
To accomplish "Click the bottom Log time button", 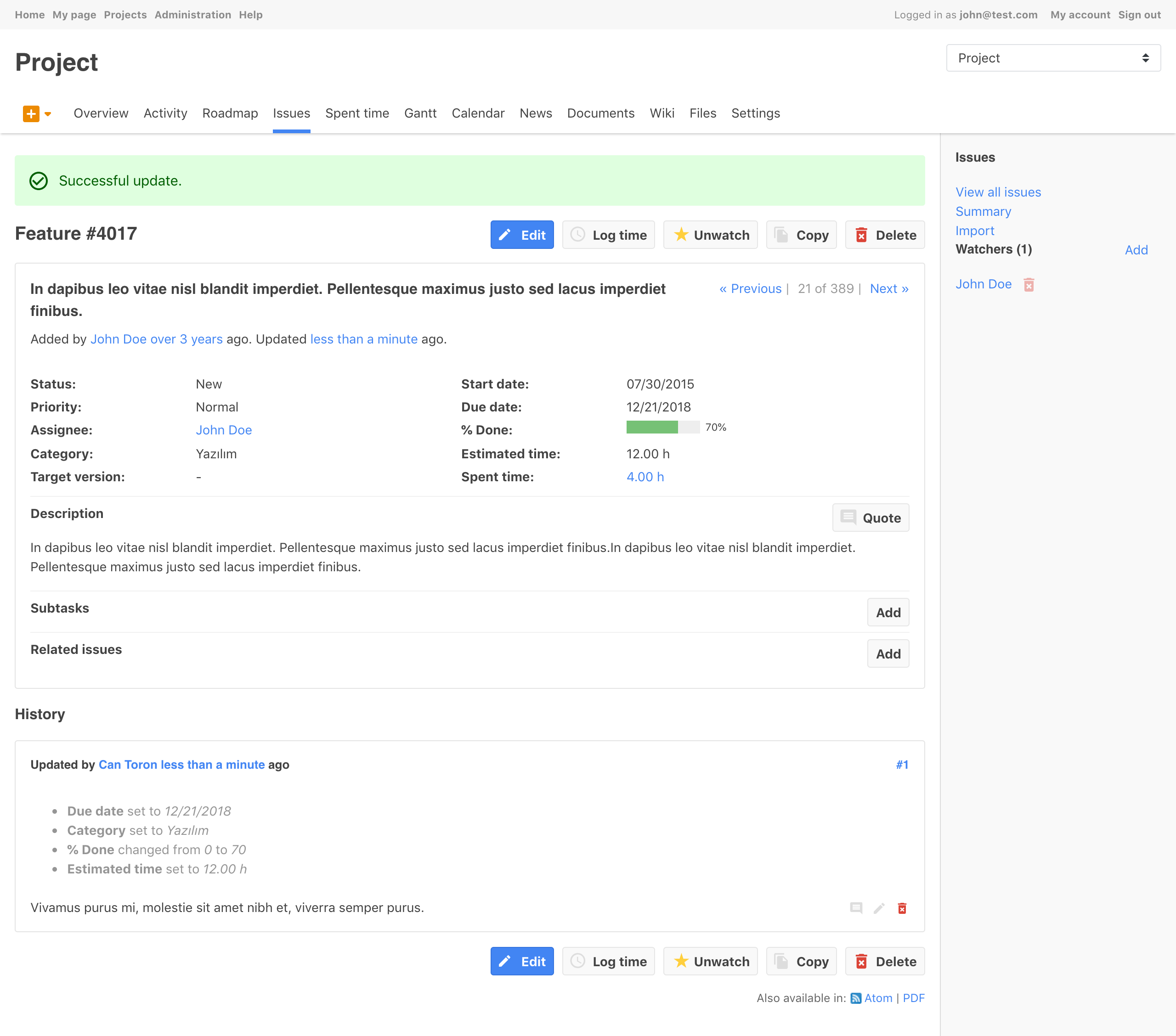I will (x=608, y=961).
